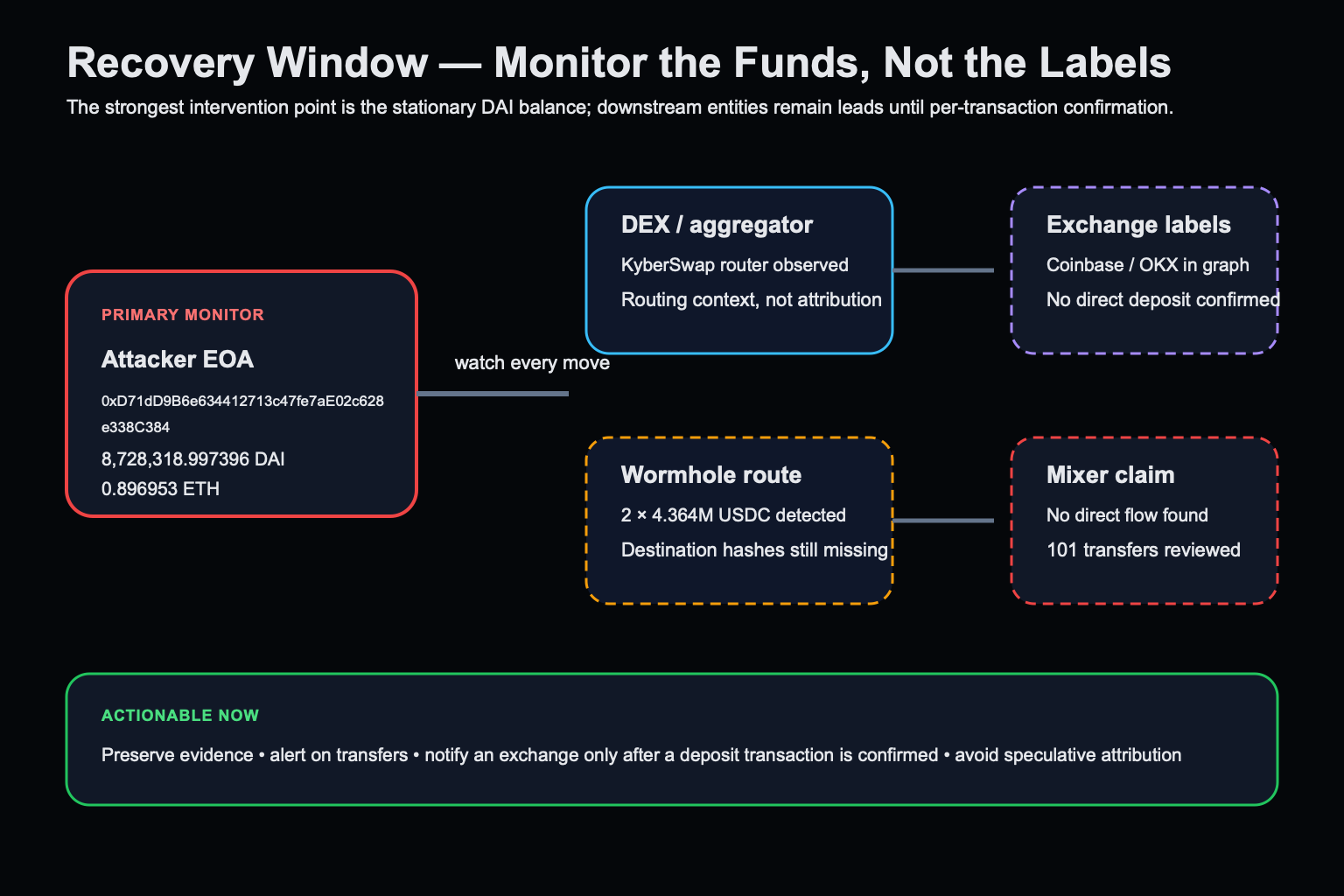This screenshot has height=896, width=1344.
Task: Select the attacker address starting with 0xD71dD9B6
Action: 242,401
